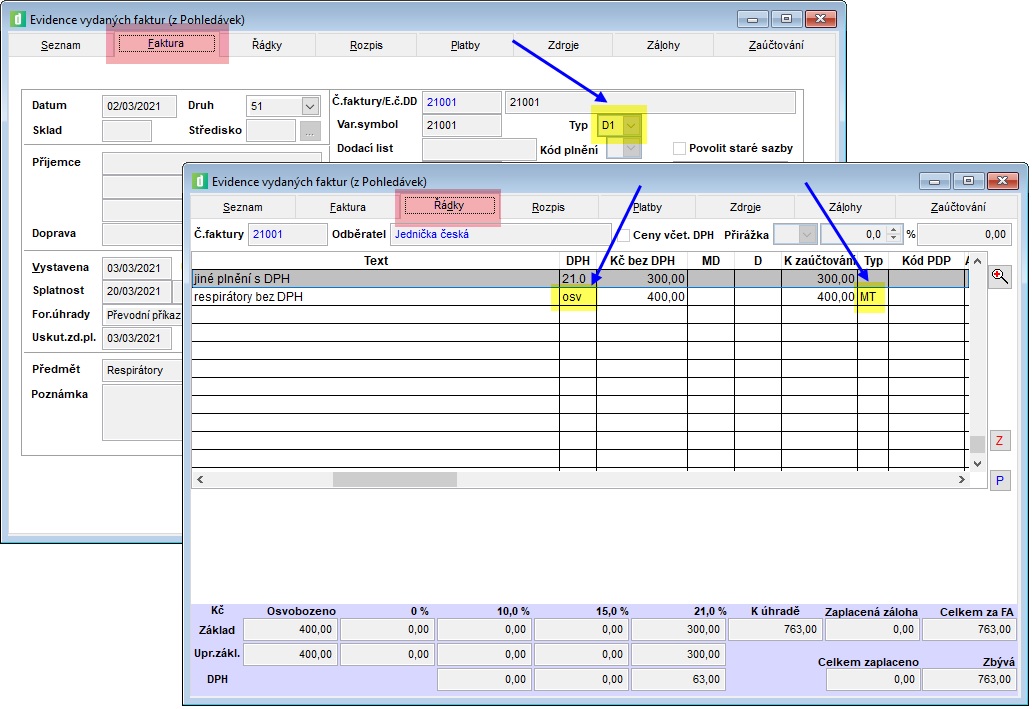1032x709 pixels.
Task: Switch to Seznam tab in back window
Action: click(x=61, y=45)
